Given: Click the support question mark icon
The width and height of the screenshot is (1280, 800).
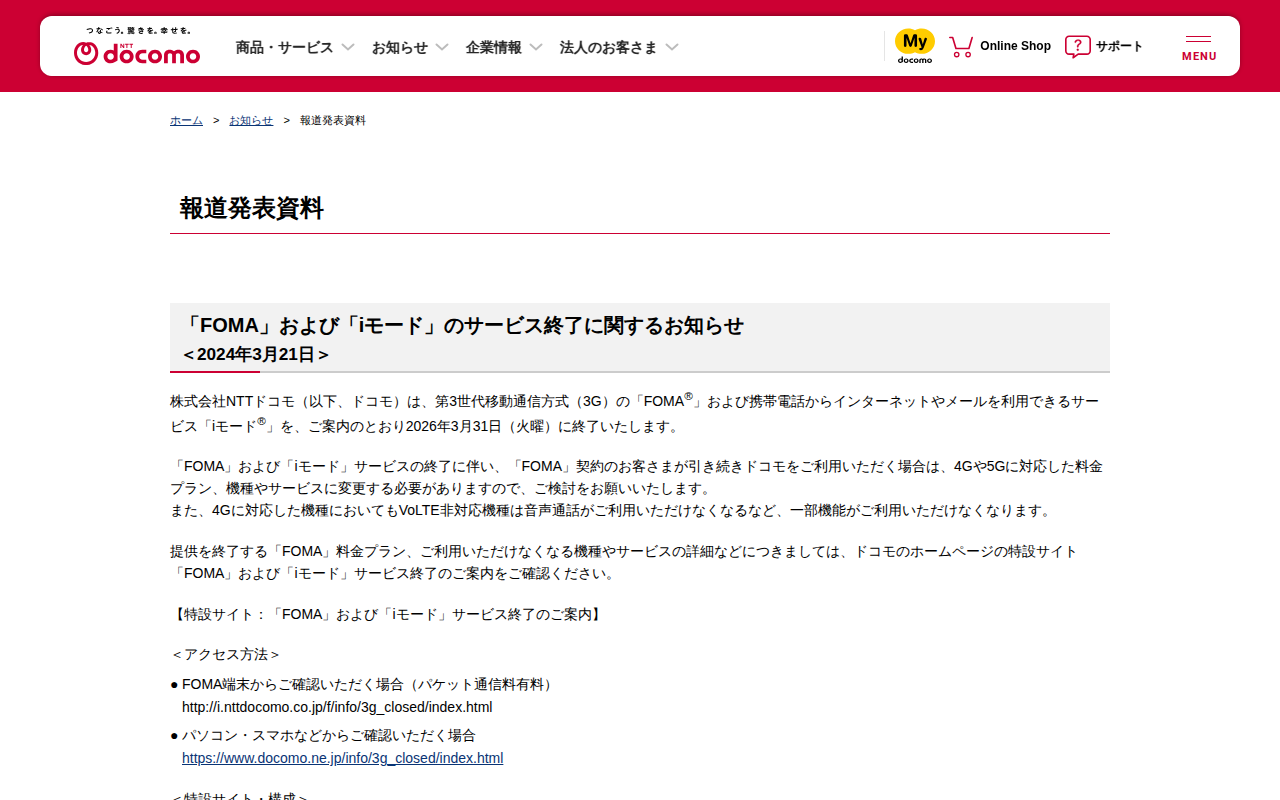Looking at the screenshot, I should pyautogui.click(x=1077, y=46).
